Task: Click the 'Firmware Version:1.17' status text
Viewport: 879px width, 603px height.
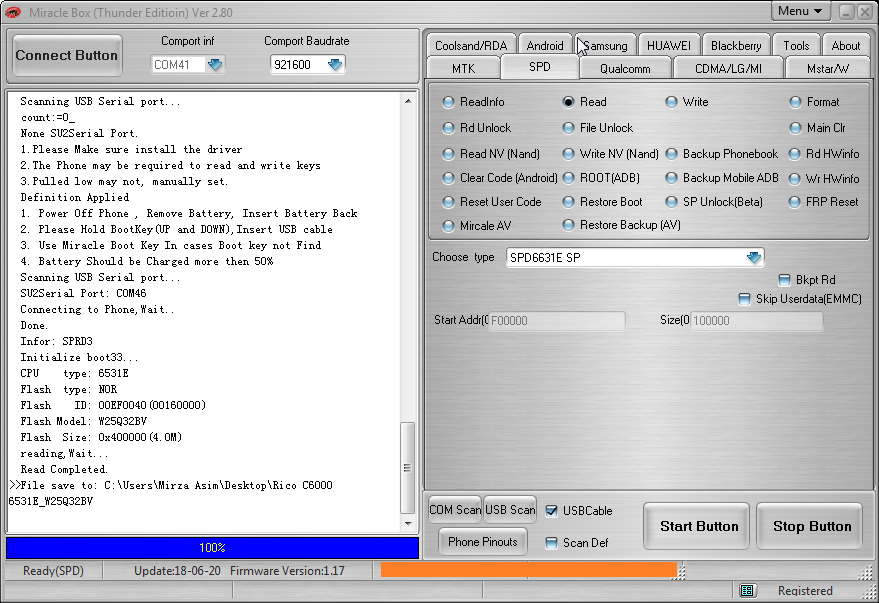Action: pyautogui.click(x=287, y=570)
